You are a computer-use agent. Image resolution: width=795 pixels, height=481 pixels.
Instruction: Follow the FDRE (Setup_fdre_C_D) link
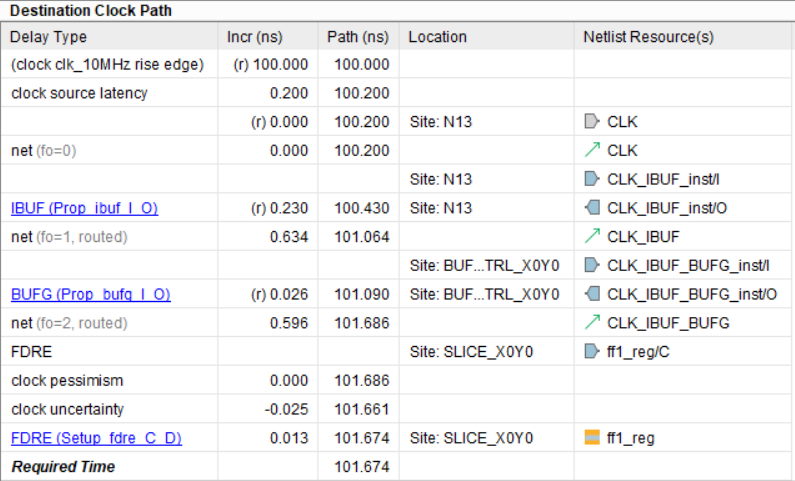(x=96, y=438)
